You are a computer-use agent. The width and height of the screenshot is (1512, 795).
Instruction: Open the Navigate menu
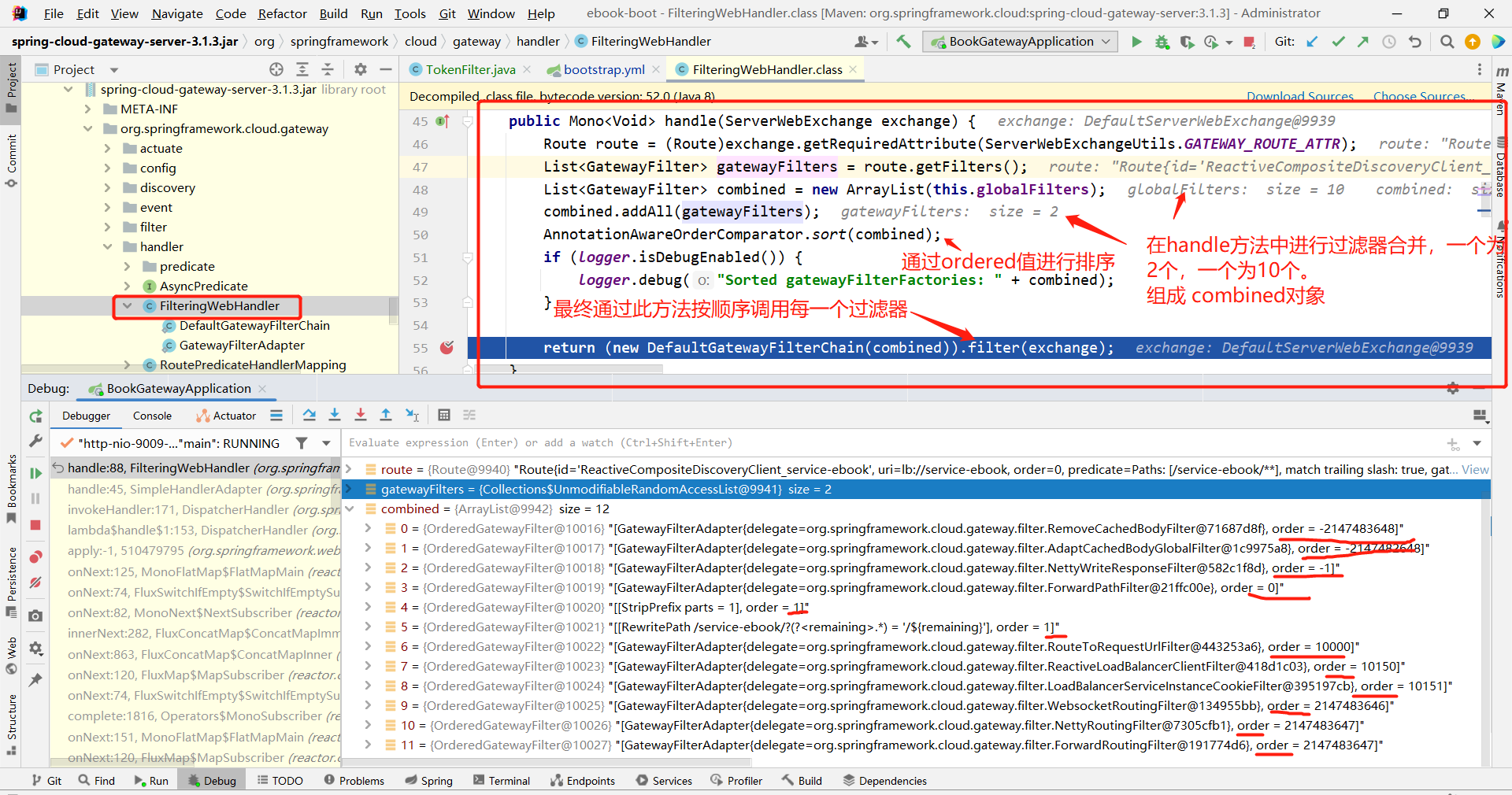click(177, 13)
